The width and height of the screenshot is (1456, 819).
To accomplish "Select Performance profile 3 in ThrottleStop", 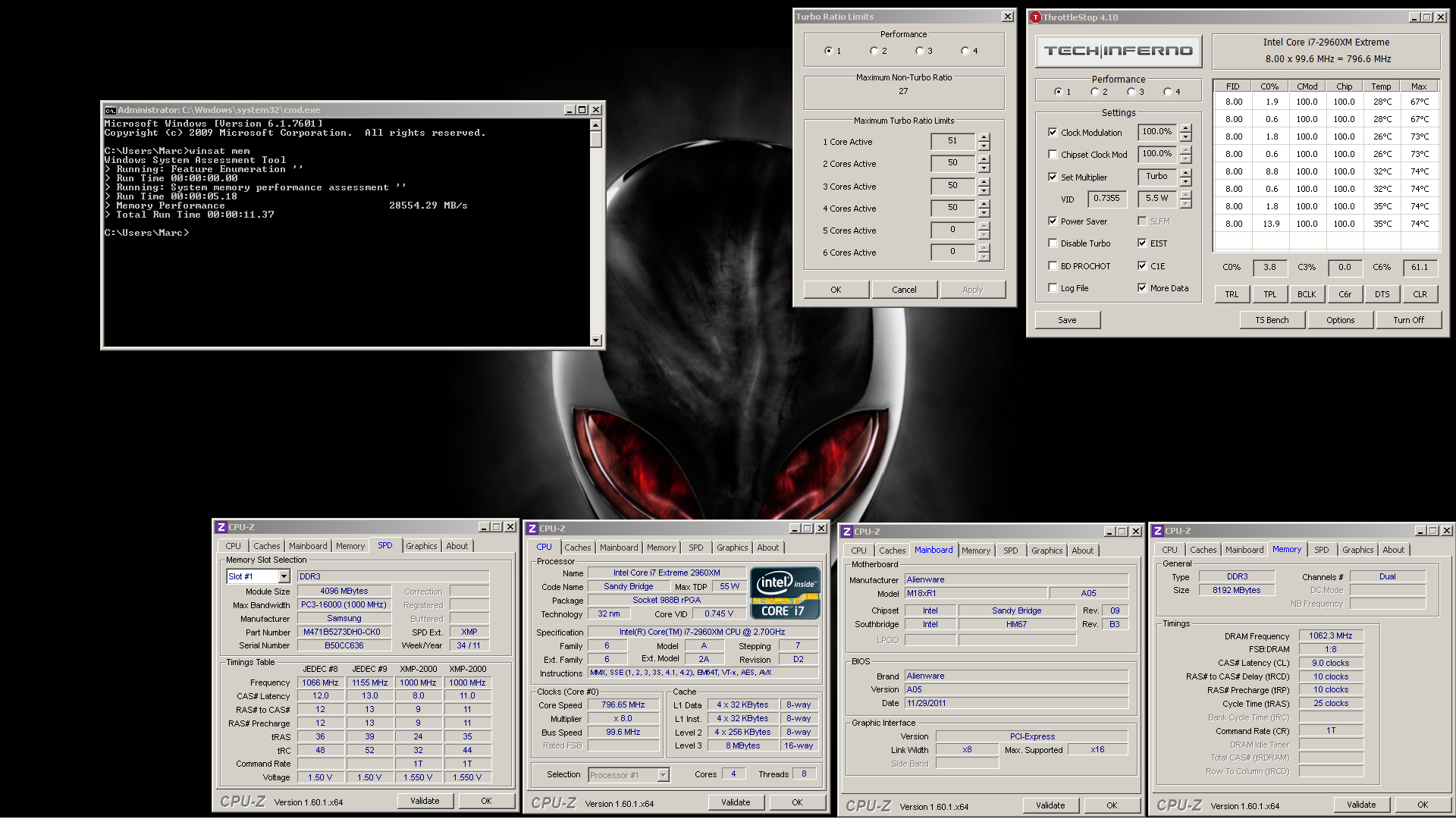I will pyautogui.click(x=1131, y=92).
